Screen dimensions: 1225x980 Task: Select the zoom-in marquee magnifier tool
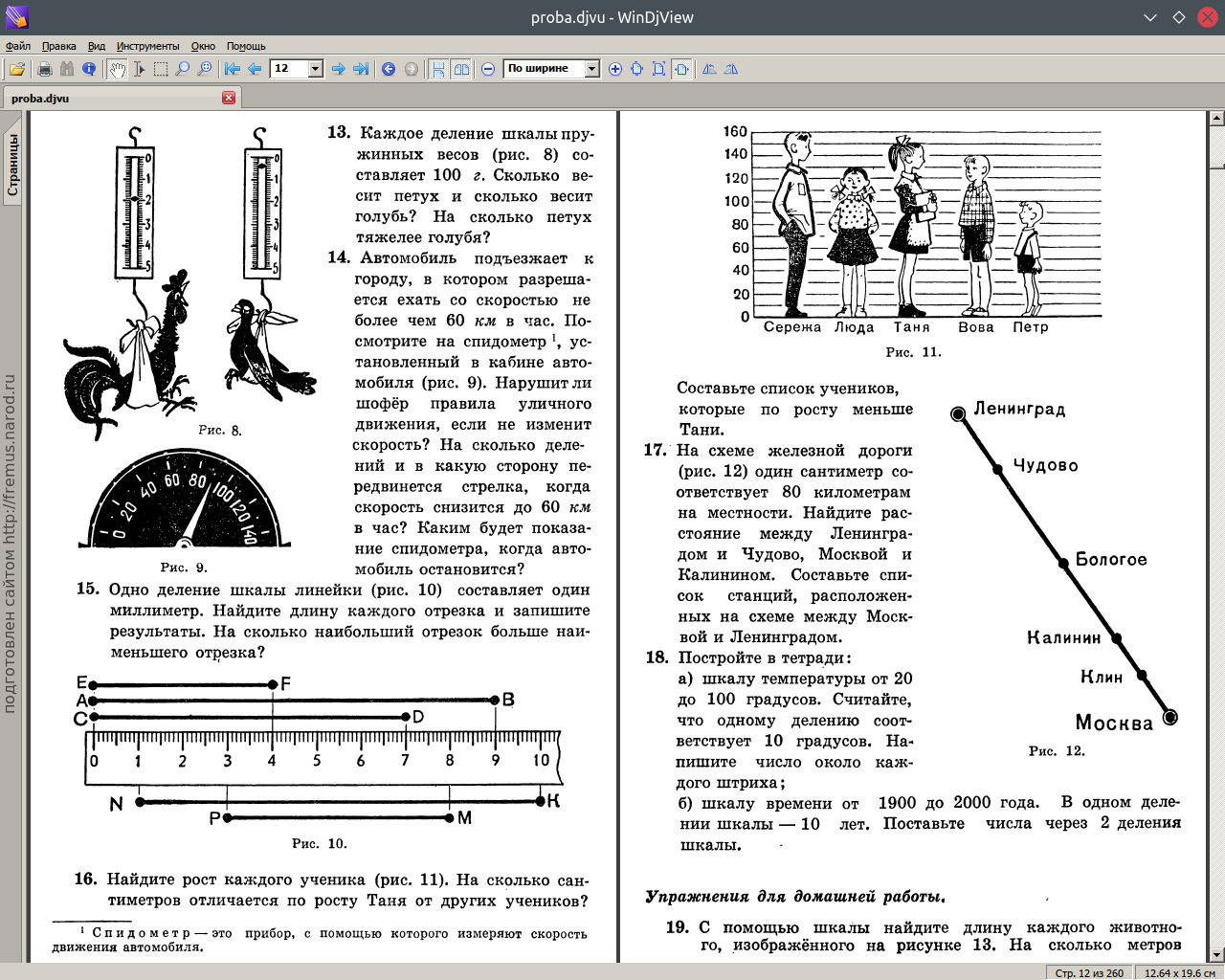pos(205,69)
